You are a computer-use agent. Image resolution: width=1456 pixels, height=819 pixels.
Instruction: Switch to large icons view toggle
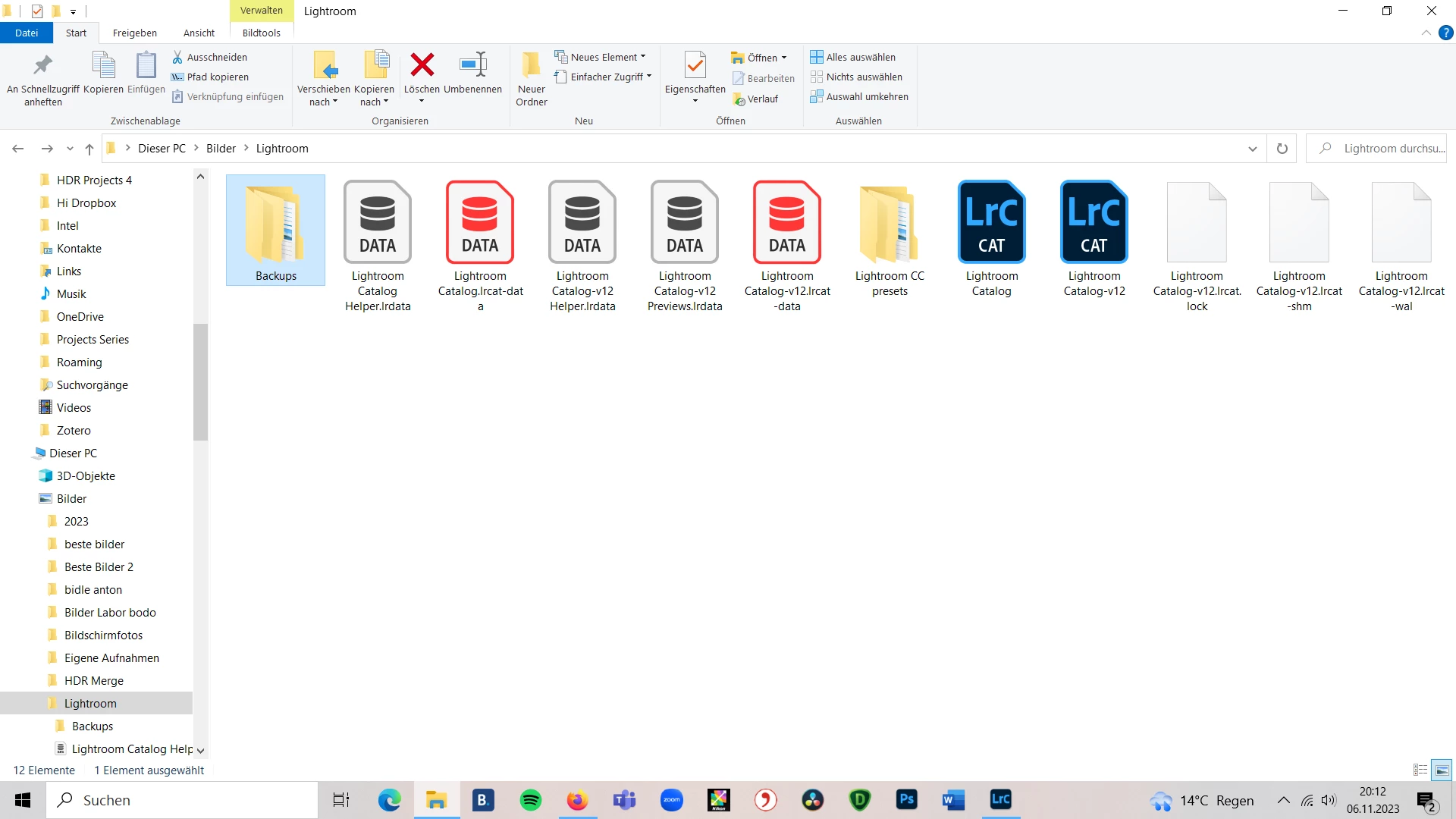tap(1442, 770)
